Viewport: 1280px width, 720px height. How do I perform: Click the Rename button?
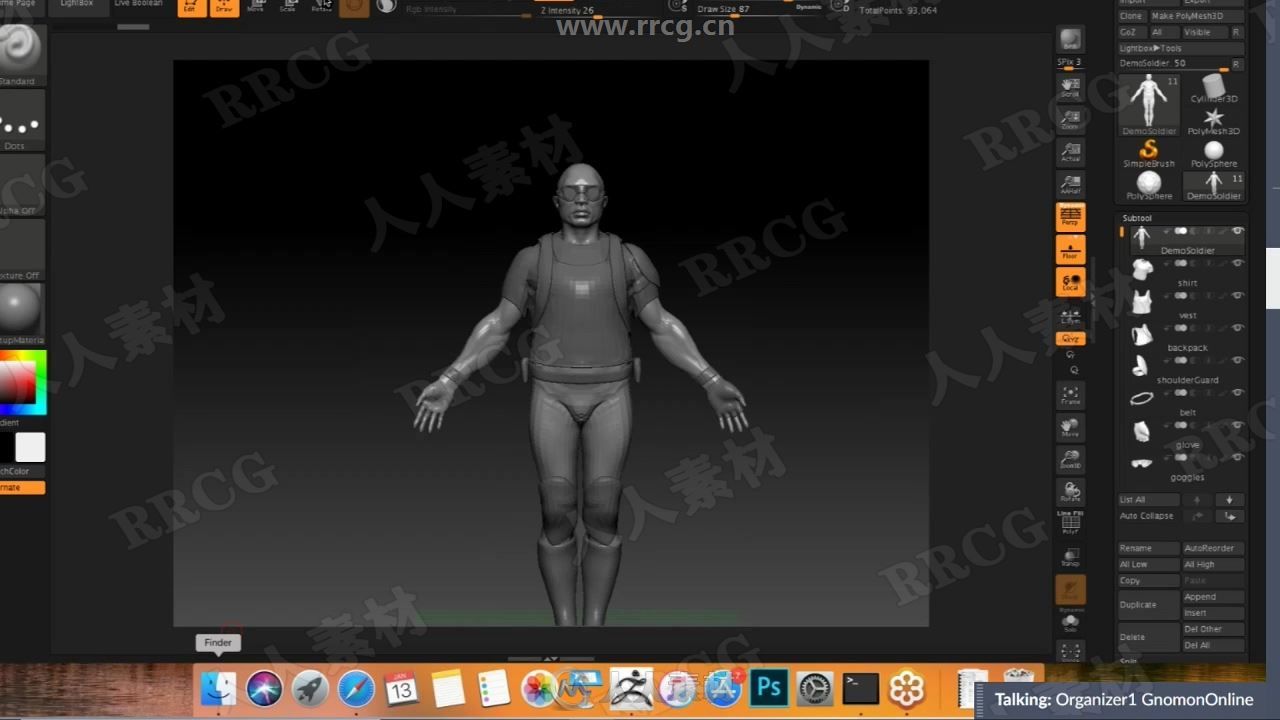pyautogui.click(x=1148, y=548)
